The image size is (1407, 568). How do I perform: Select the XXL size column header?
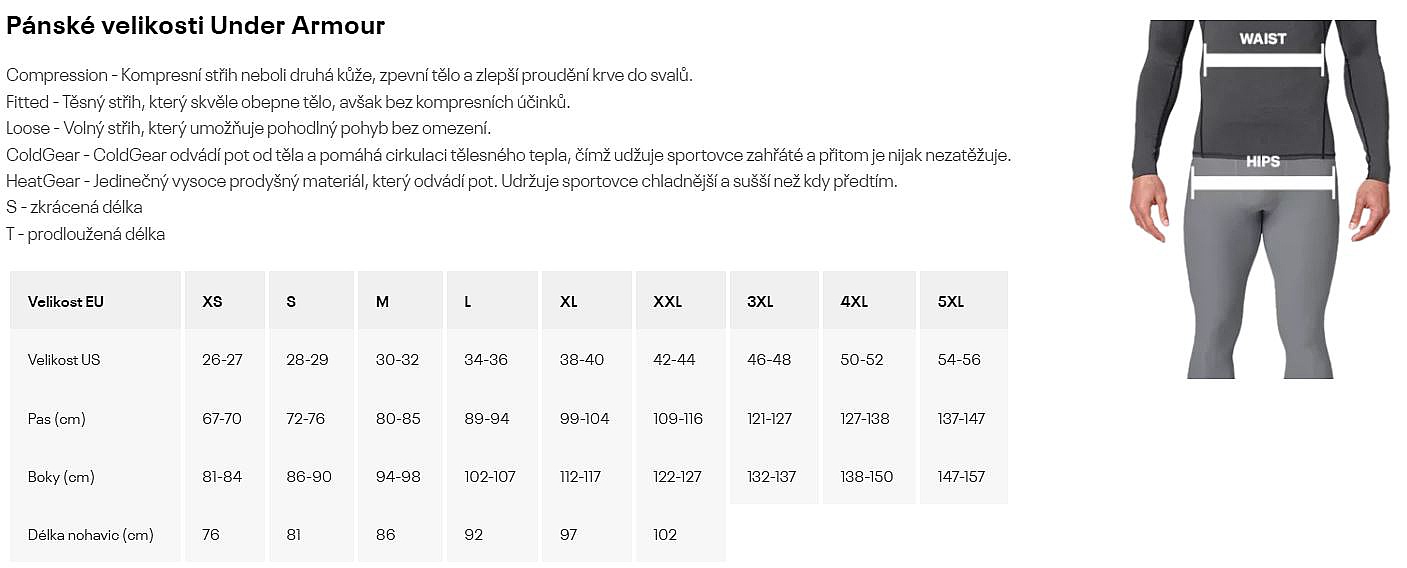pyautogui.click(x=667, y=301)
